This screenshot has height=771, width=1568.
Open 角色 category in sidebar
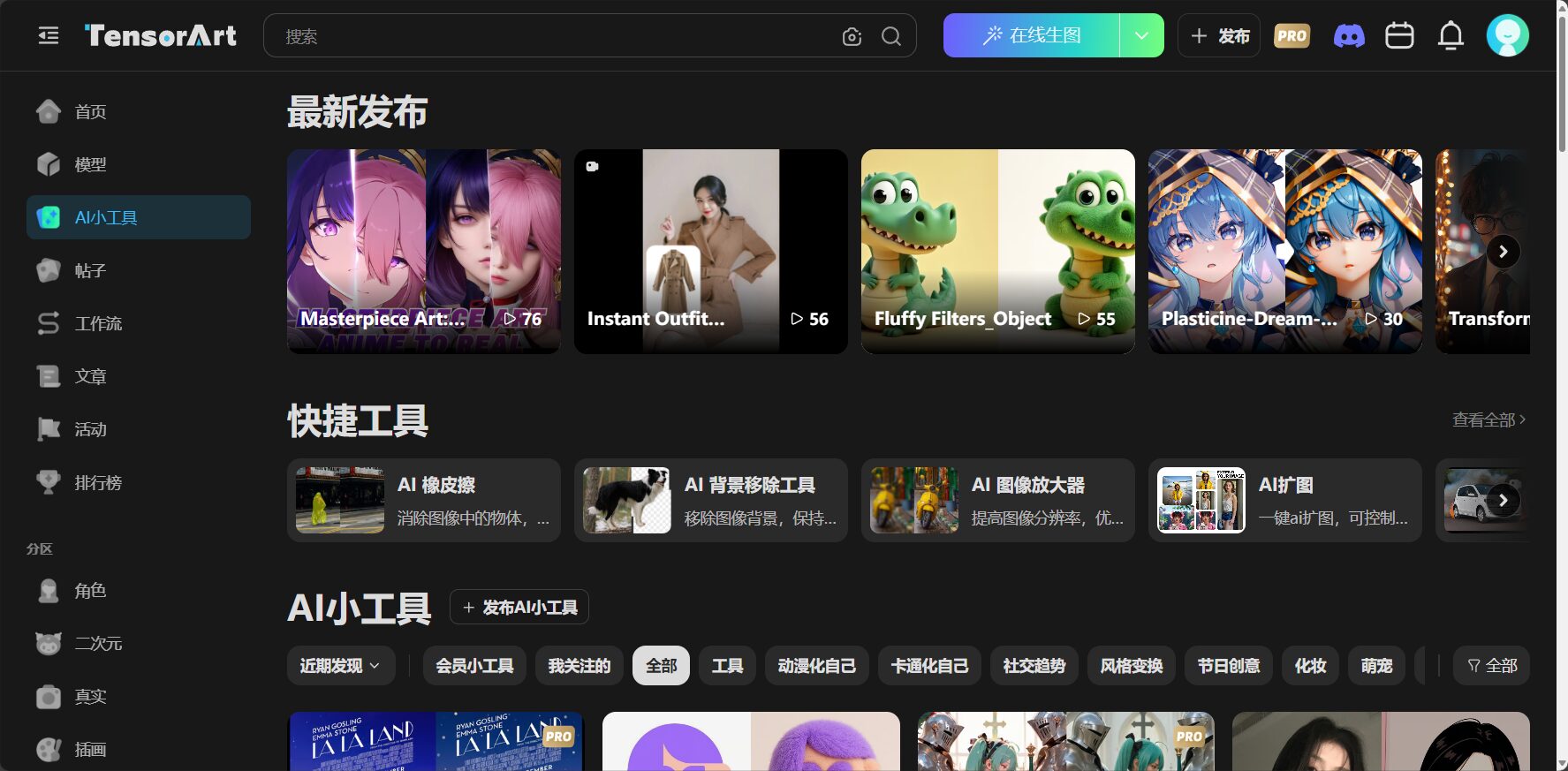coord(139,590)
